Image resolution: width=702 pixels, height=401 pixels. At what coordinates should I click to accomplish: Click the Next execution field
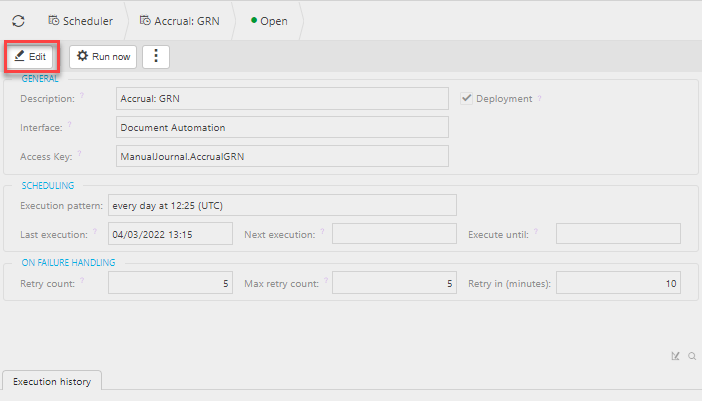[394, 234]
